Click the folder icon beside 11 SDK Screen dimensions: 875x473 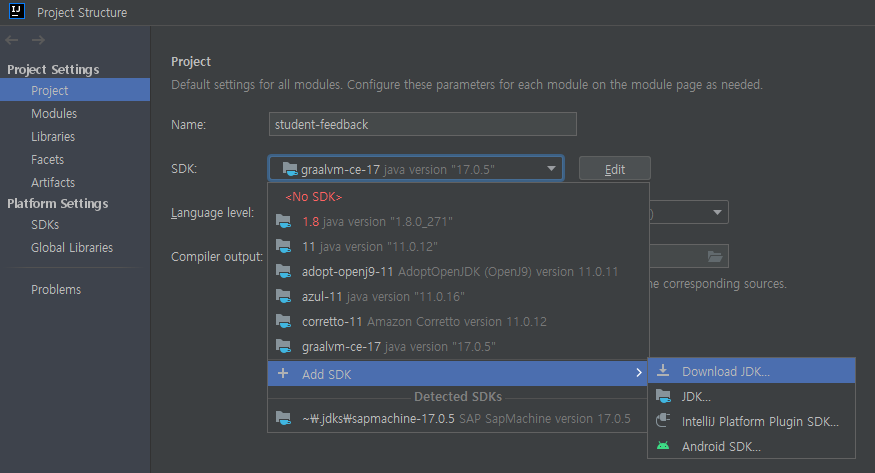pos(283,246)
